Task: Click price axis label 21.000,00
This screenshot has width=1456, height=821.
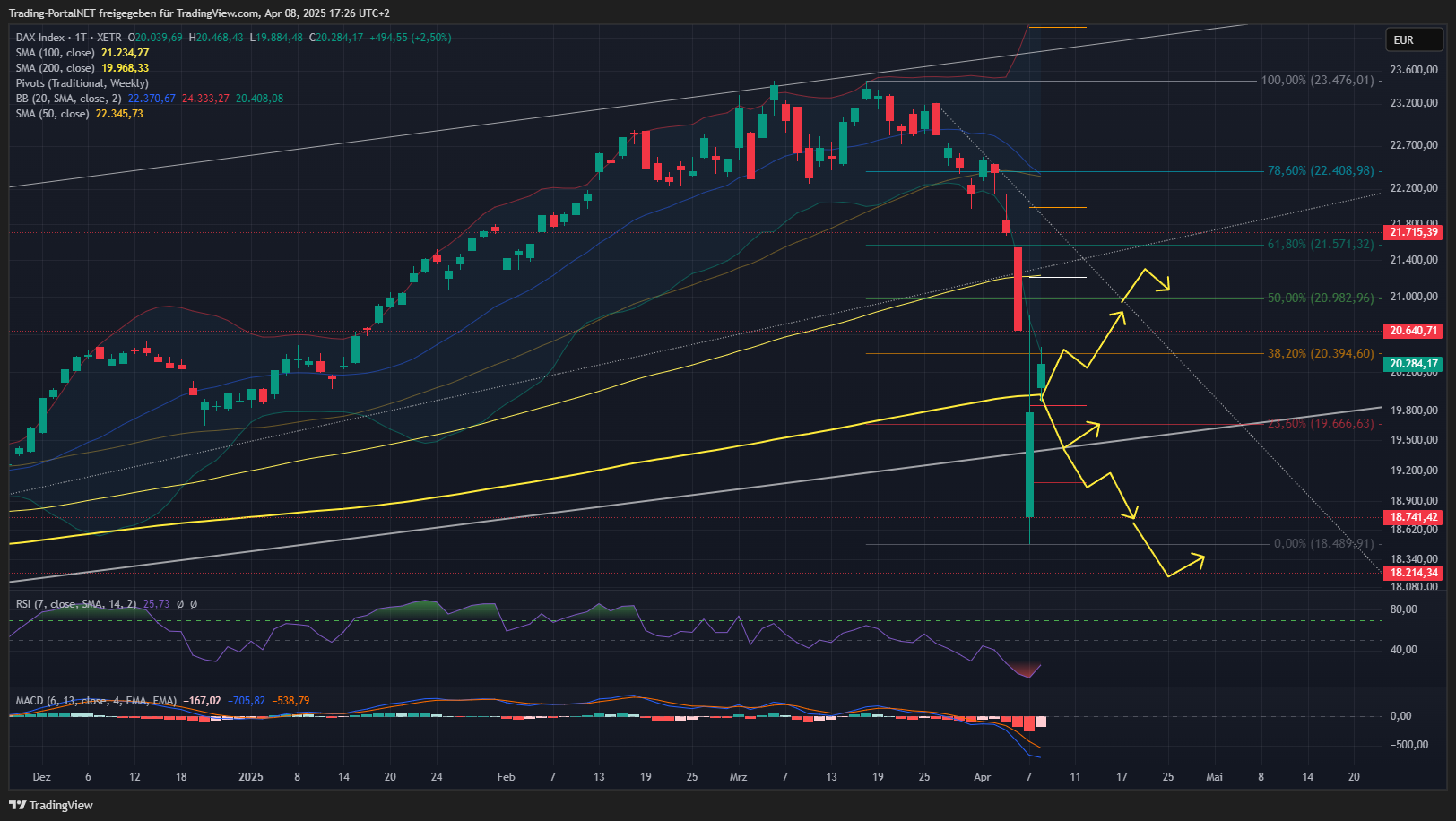Action: pyautogui.click(x=1414, y=297)
